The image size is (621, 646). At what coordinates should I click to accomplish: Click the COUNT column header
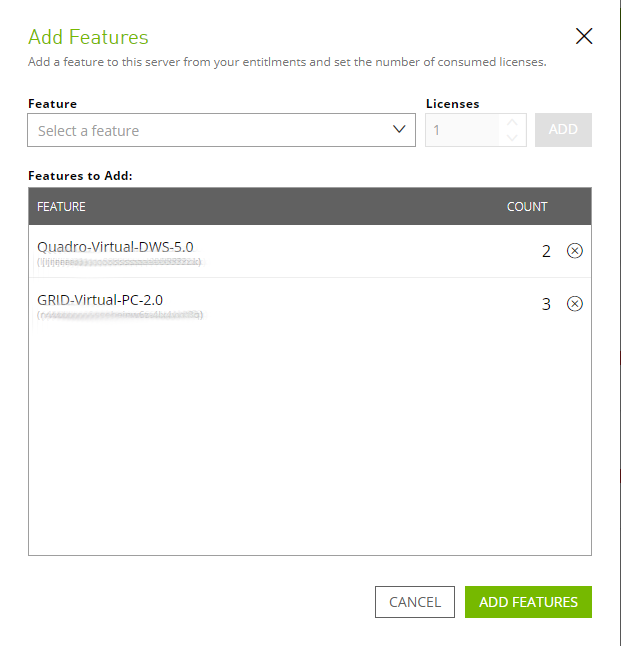click(527, 207)
